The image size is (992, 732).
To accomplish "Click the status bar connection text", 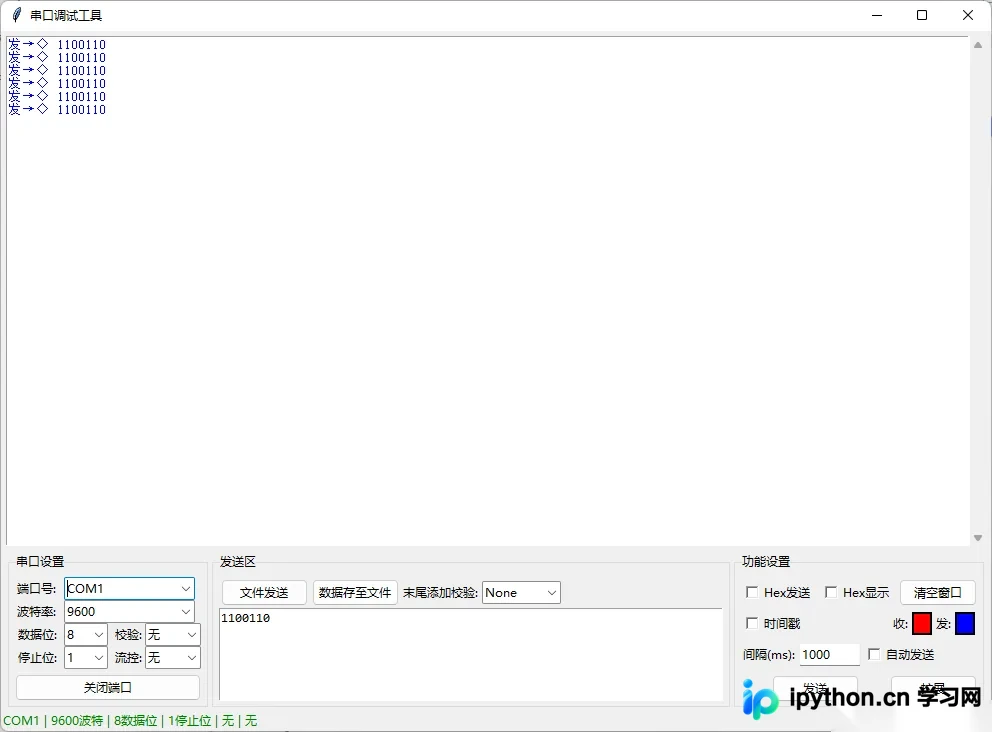I will 130,721.
